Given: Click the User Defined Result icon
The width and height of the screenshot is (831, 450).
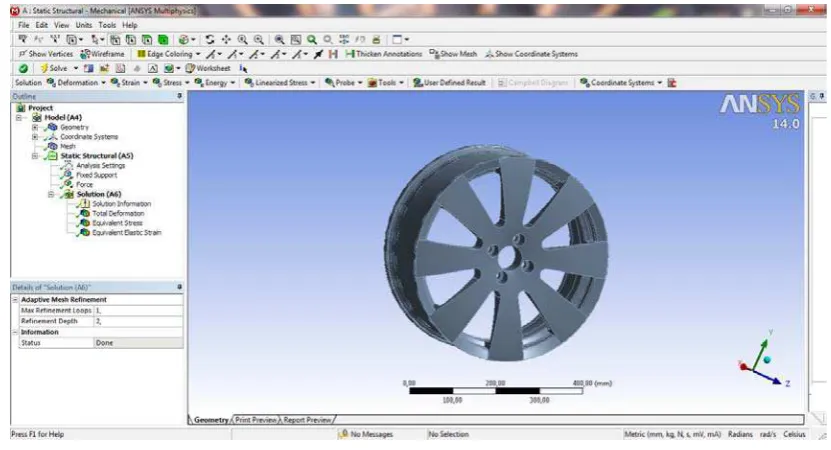Looking at the screenshot, I should point(418,83).
